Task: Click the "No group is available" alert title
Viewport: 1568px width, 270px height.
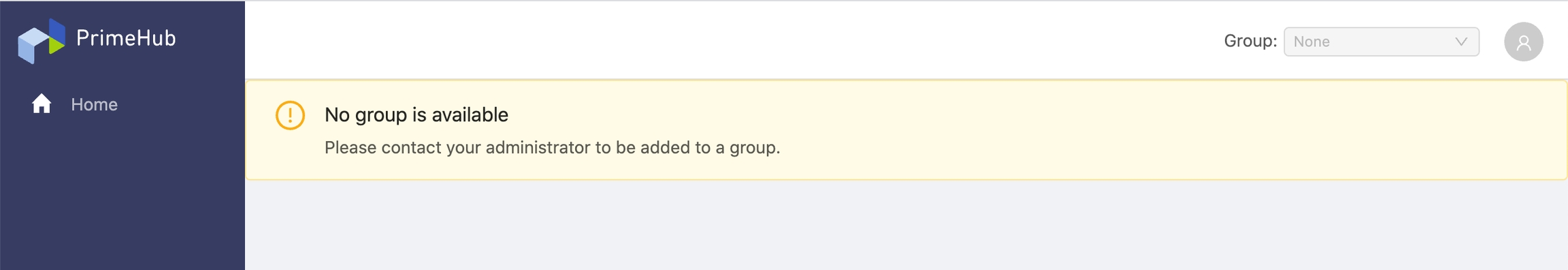Action: [x=416, y=115]
